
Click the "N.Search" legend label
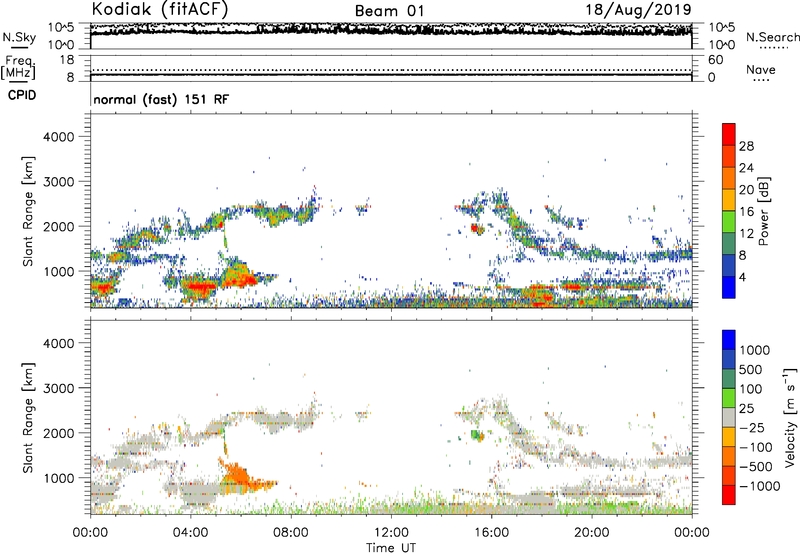click(x=772, y=37)
